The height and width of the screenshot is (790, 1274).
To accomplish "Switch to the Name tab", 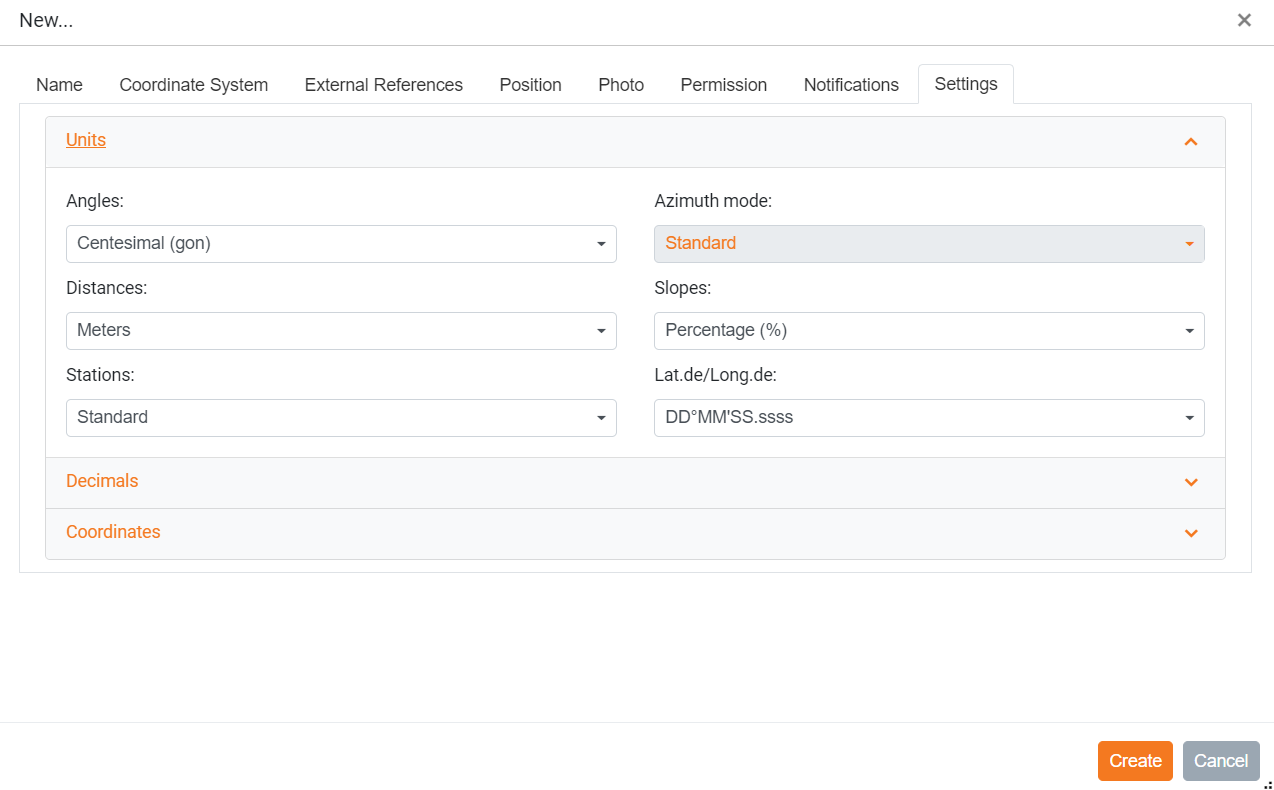I will click(x=59, y=85).
